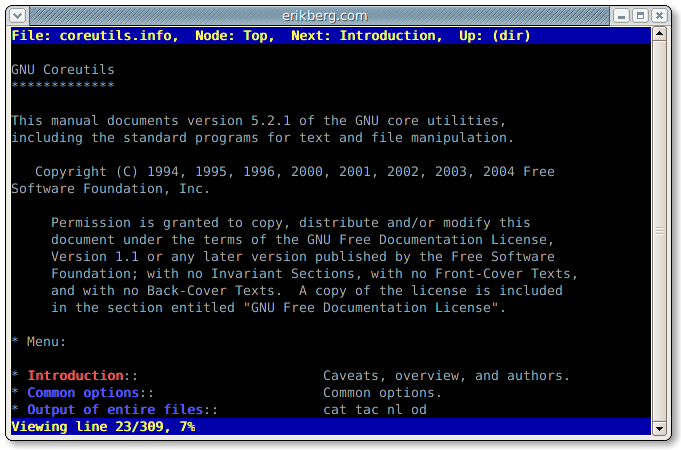
Task: Click 'Caveats, overview, and authors.' description
Action: click(x=446, y=375)
